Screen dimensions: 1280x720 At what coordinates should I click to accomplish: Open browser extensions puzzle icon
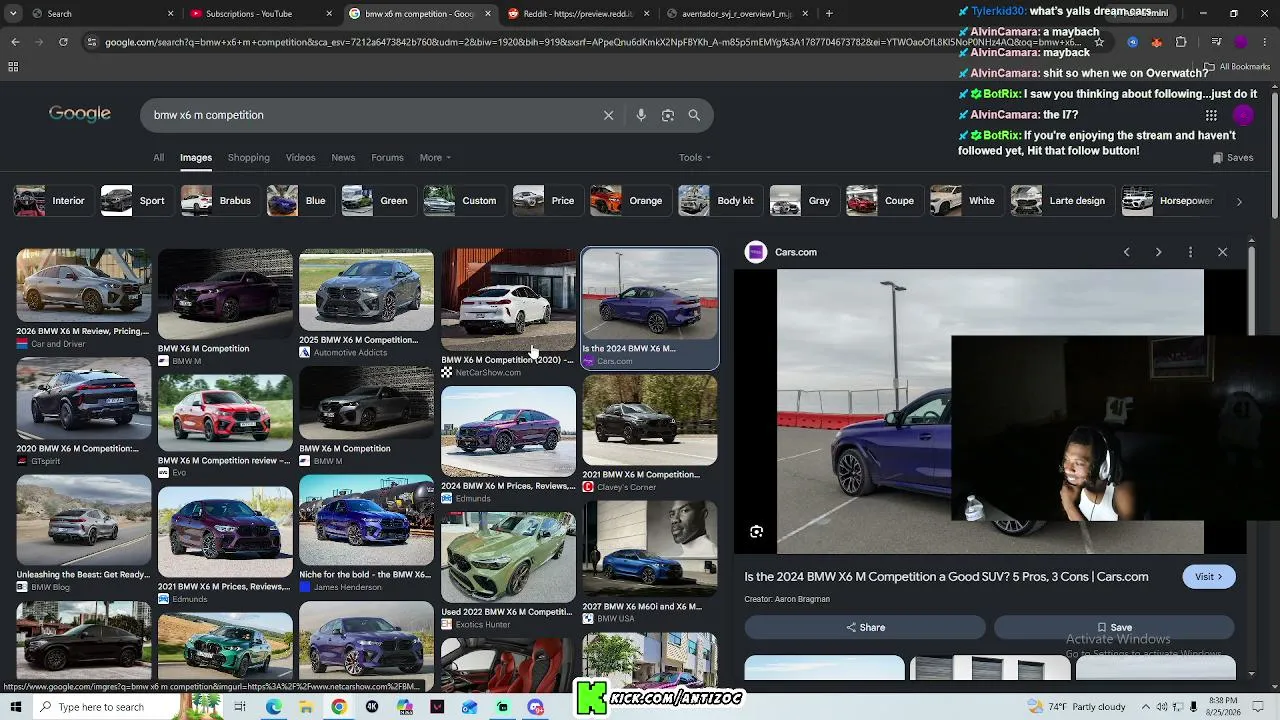(x=1181, y=42)
